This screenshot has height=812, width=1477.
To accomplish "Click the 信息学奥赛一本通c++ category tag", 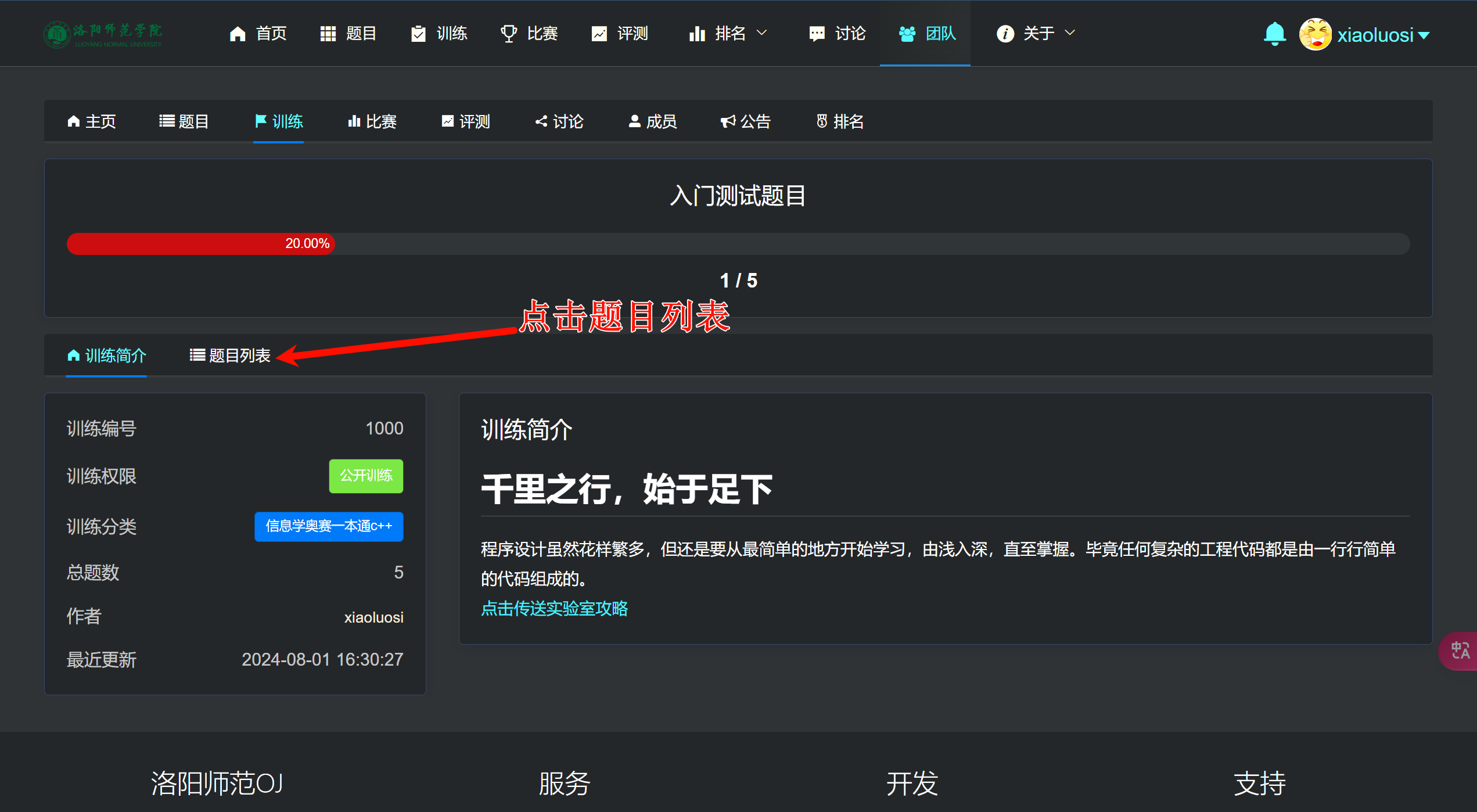I will tap(329, 526).
